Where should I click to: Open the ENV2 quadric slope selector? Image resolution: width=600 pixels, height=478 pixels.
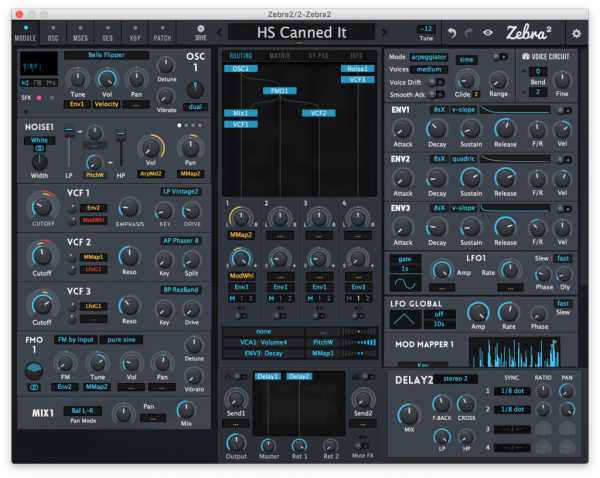click(463, 159)
